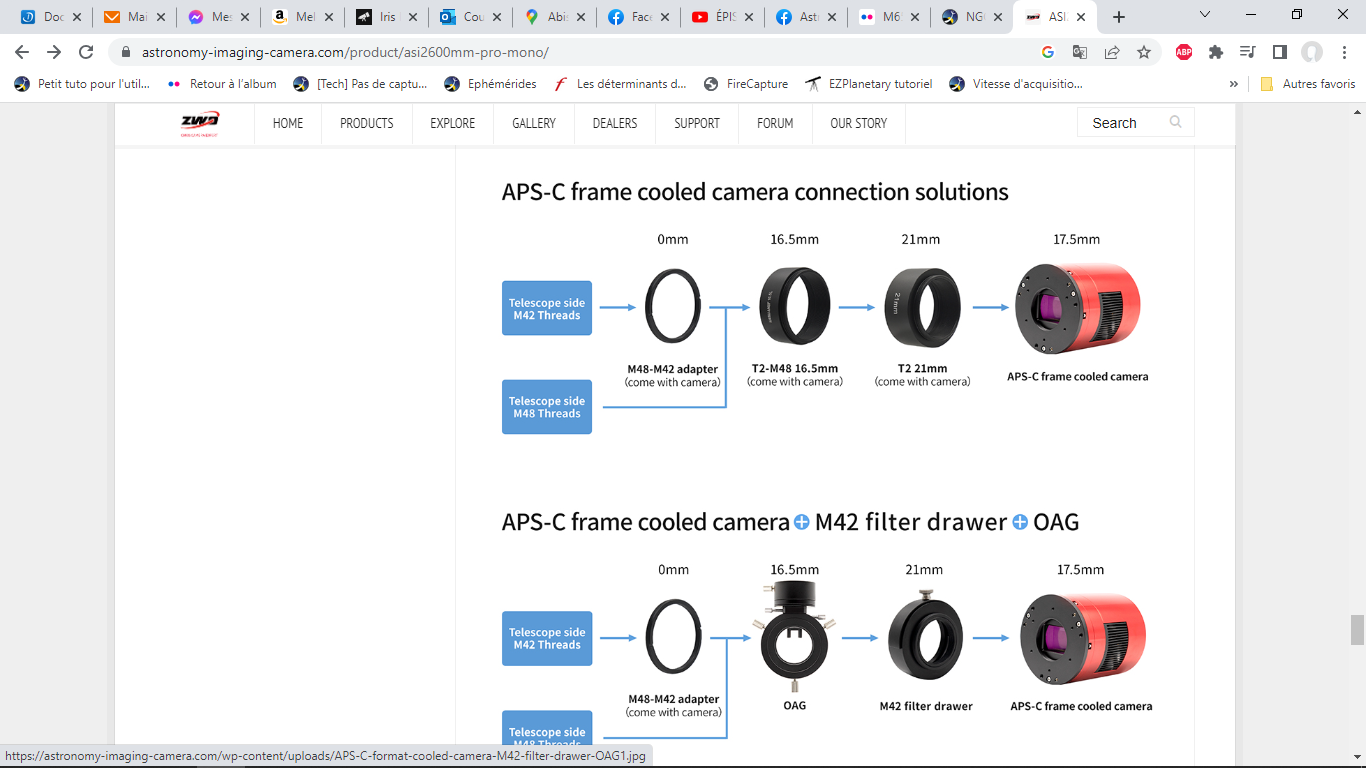
Task: Open the PRODUCTS menu
Action: point(367,123)
